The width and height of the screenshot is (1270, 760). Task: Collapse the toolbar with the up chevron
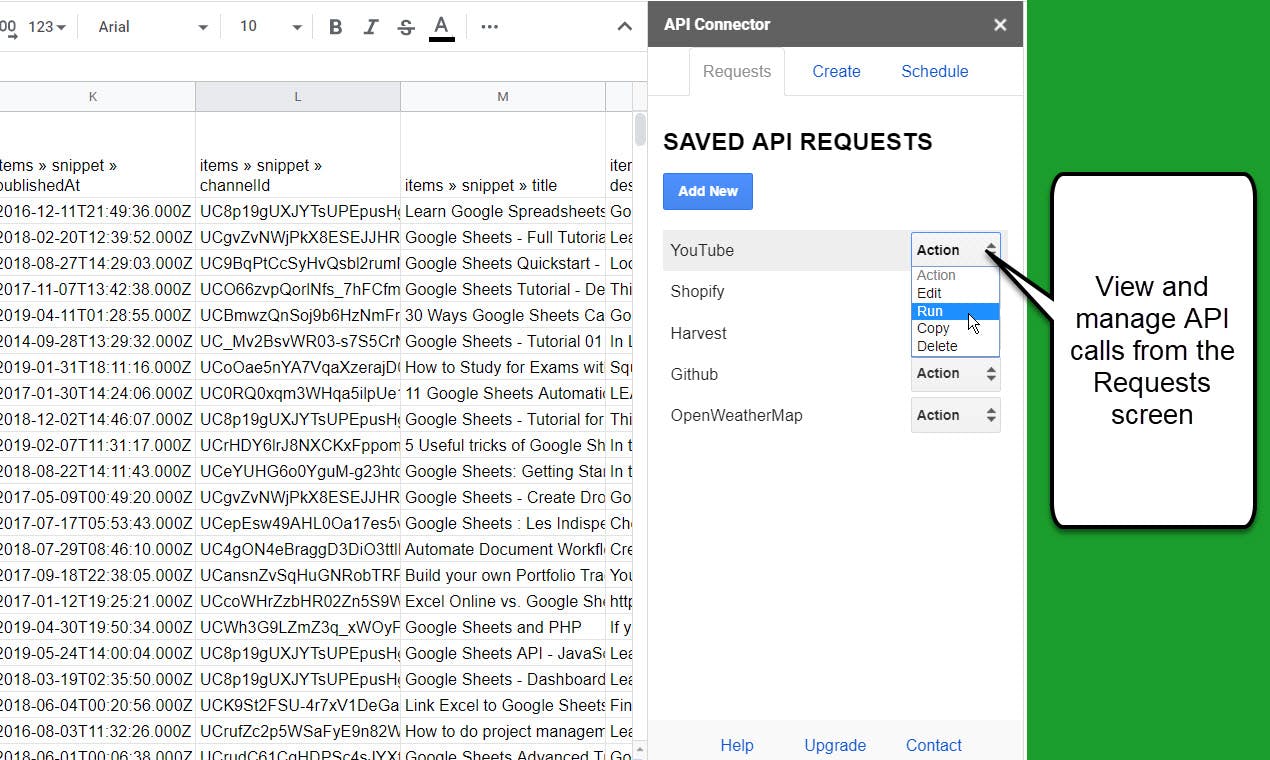tap(625, 27)
